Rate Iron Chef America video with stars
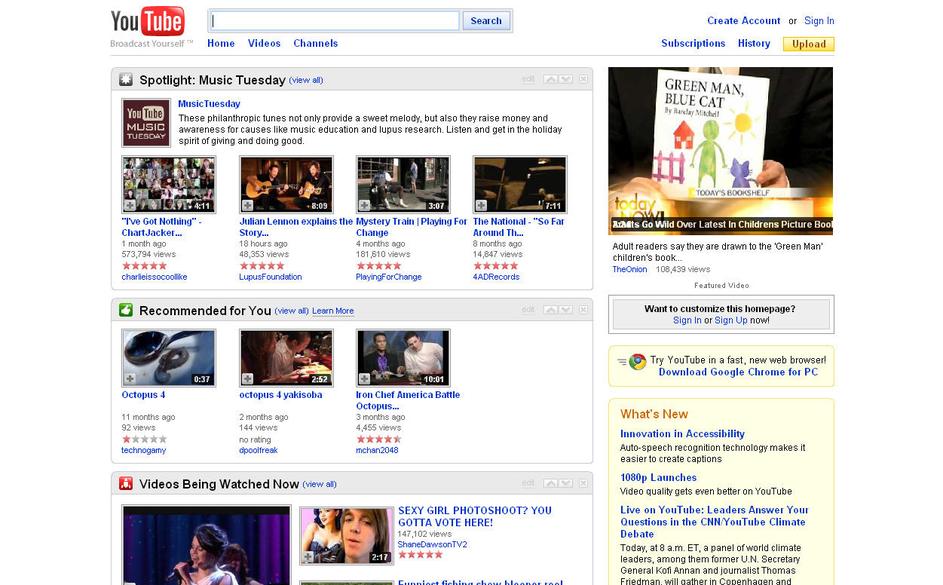 378,439
